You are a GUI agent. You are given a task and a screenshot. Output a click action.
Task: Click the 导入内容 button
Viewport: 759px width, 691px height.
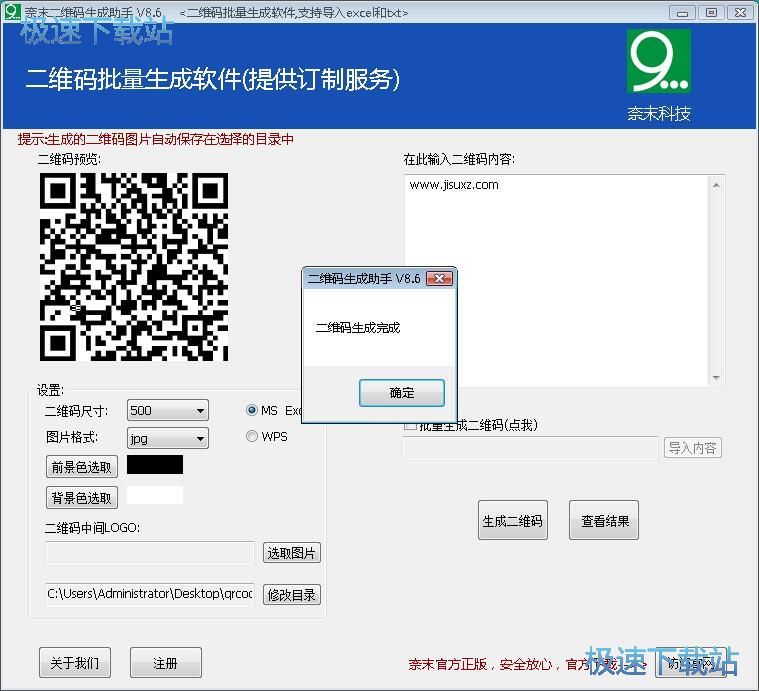coord(692,448)
